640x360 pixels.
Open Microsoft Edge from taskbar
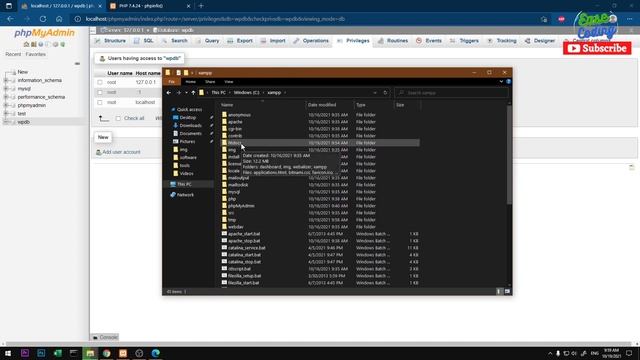156,353
